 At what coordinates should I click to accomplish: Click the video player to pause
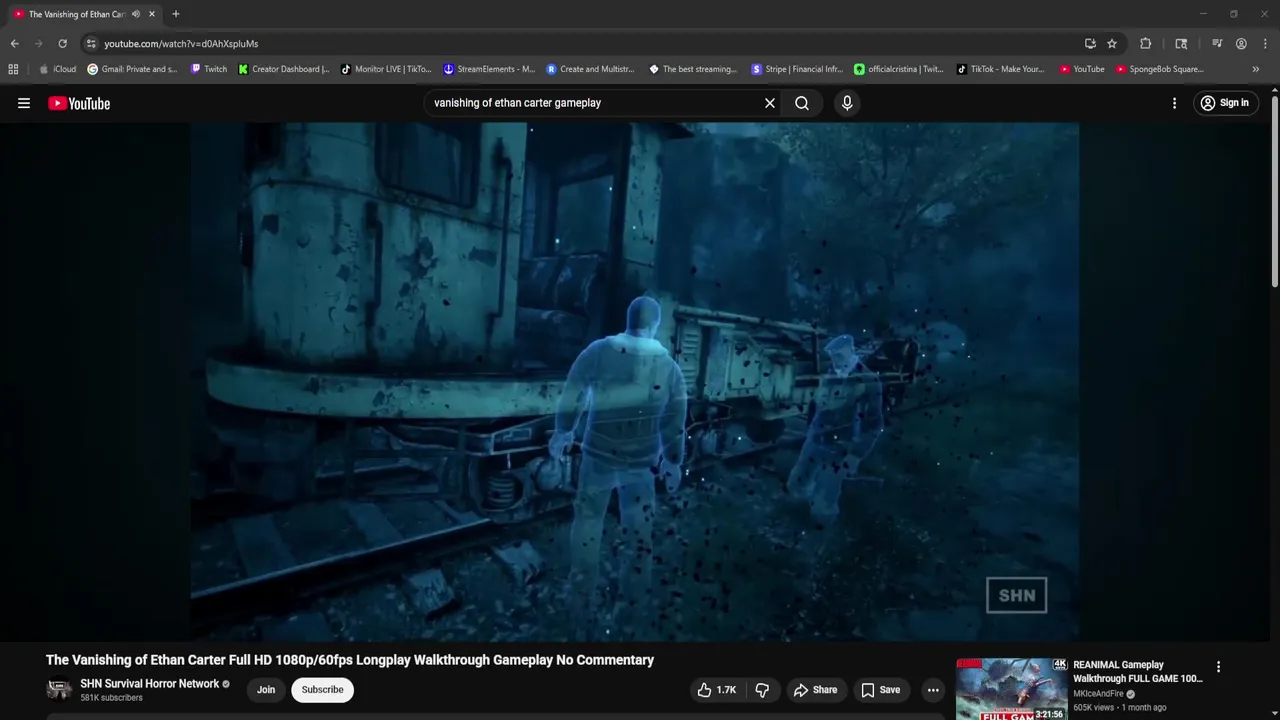tap(634, 381)
